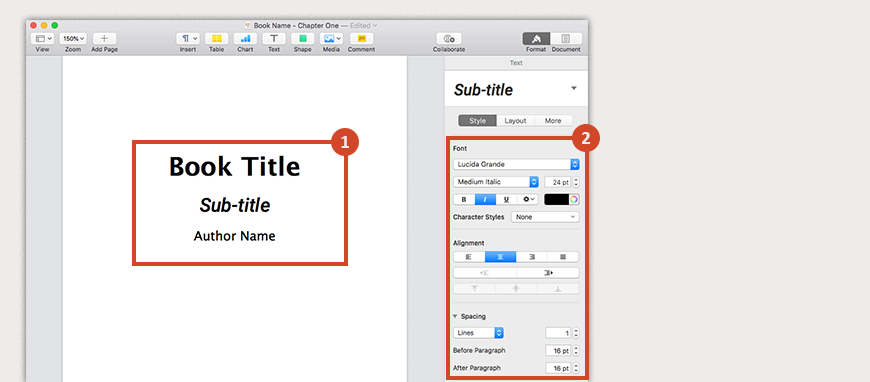The width and height of the screenshot is (870, 382).
Task: Open the Character Styles None dropdown
Action: click(545, 217)
